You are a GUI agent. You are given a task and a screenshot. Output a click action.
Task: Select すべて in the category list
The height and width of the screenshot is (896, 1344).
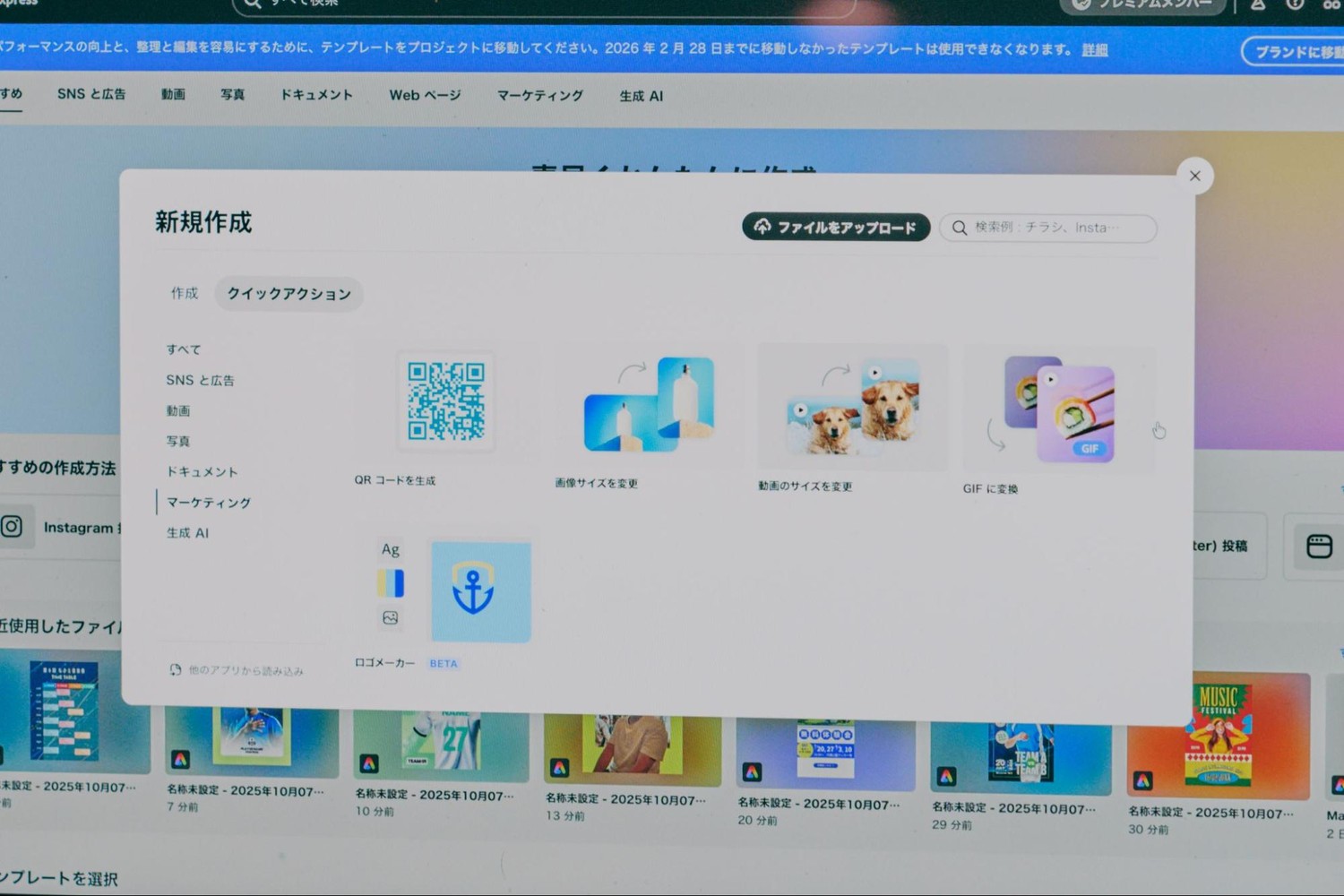click(184, 349)
